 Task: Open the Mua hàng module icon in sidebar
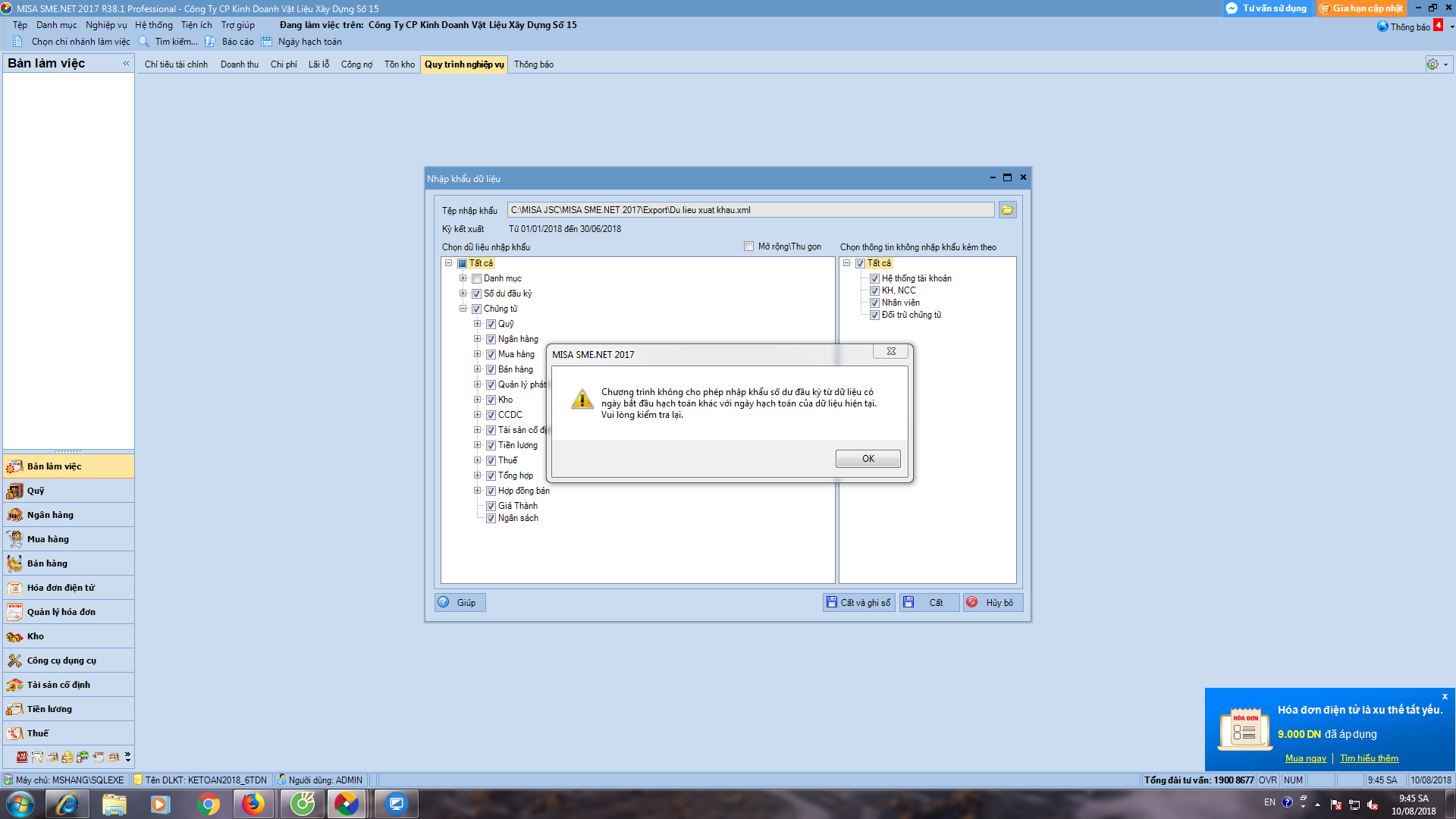click(x=14, y=539)
